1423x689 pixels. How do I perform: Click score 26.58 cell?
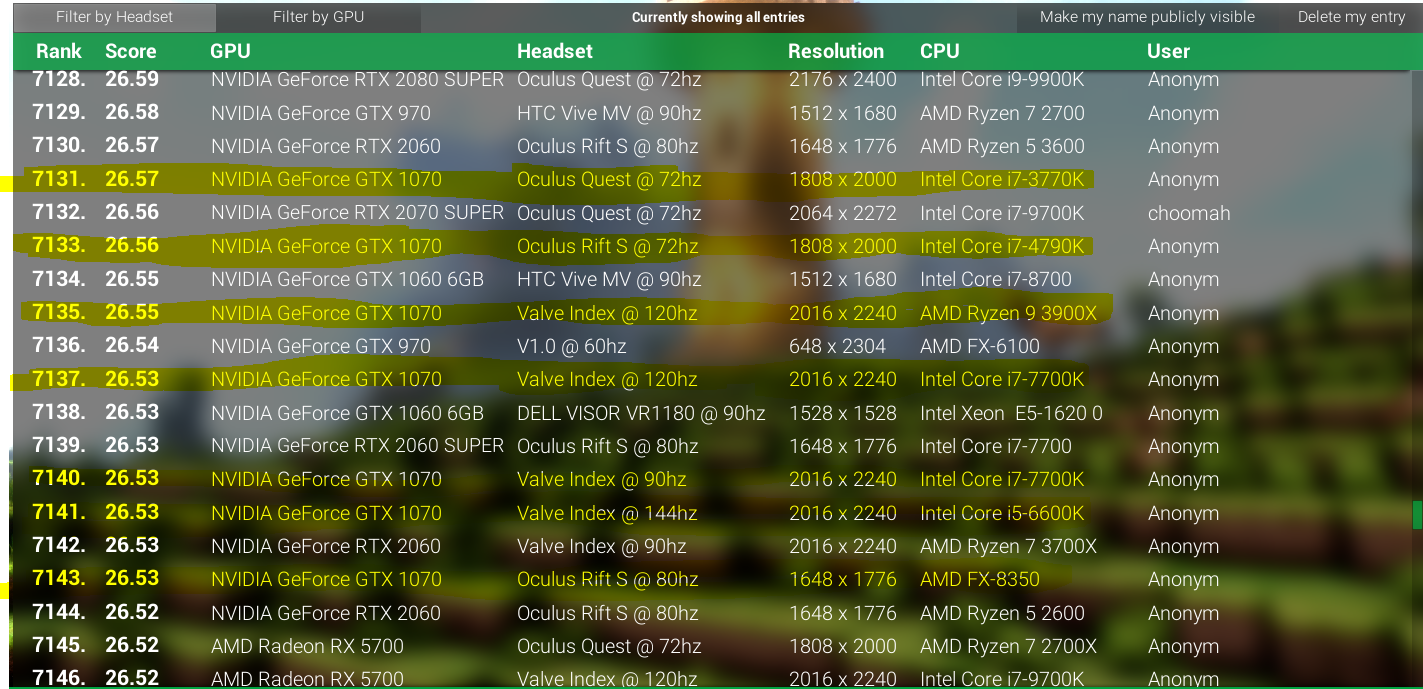[132, 113]
